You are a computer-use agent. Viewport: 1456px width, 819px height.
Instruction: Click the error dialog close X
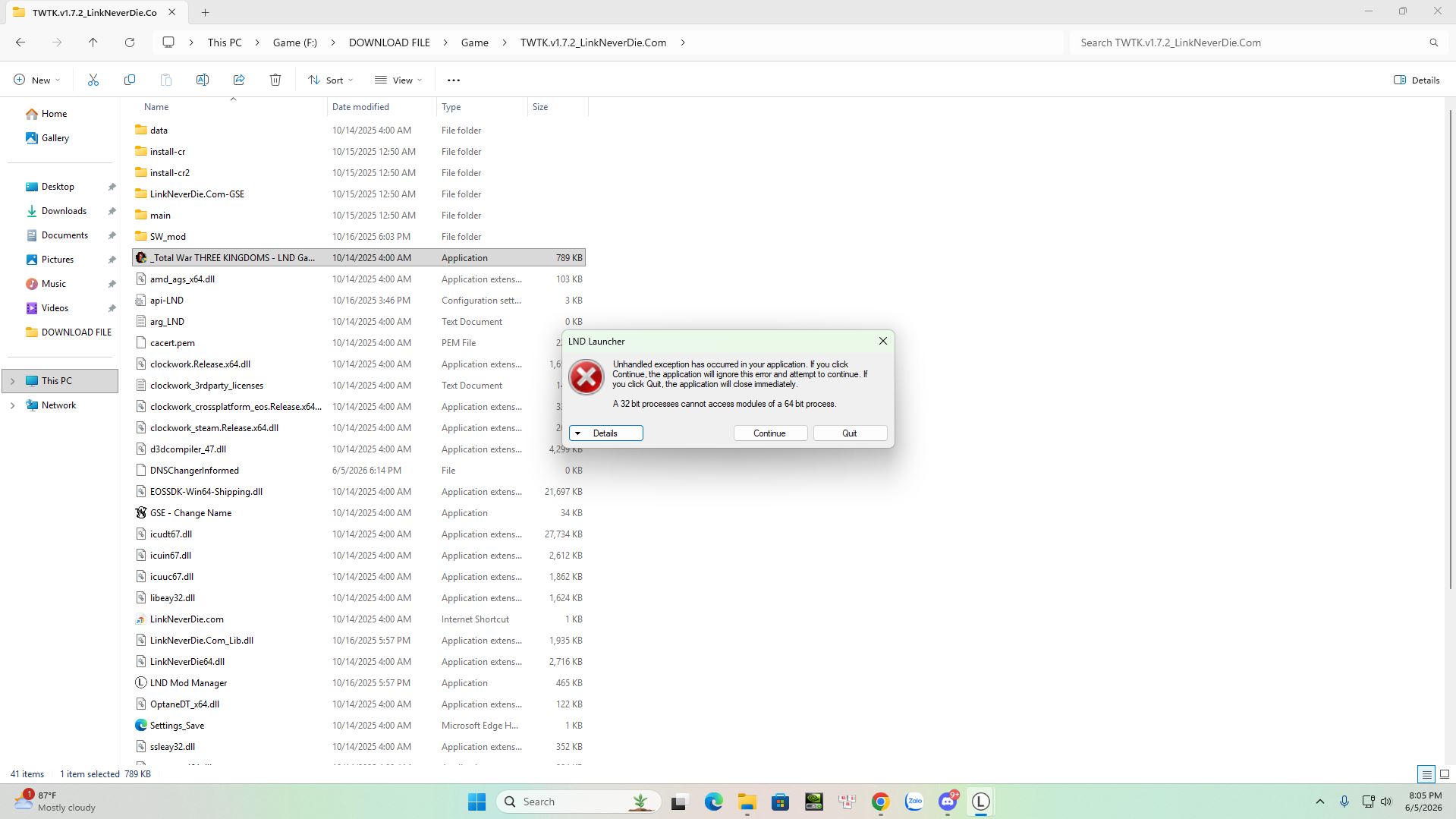[882, 342]
